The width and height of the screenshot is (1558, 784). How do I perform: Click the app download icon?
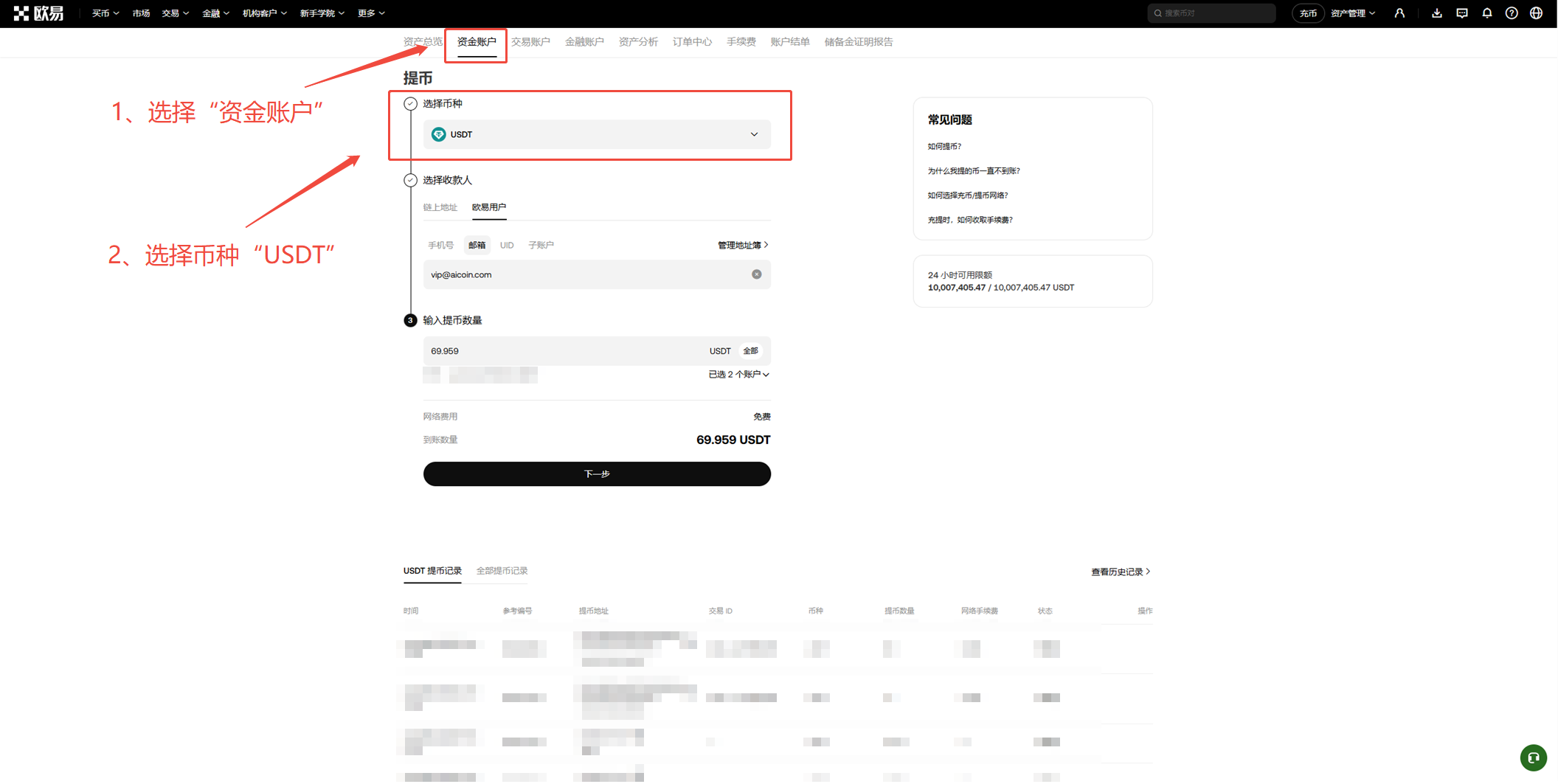coord(1437,13)
